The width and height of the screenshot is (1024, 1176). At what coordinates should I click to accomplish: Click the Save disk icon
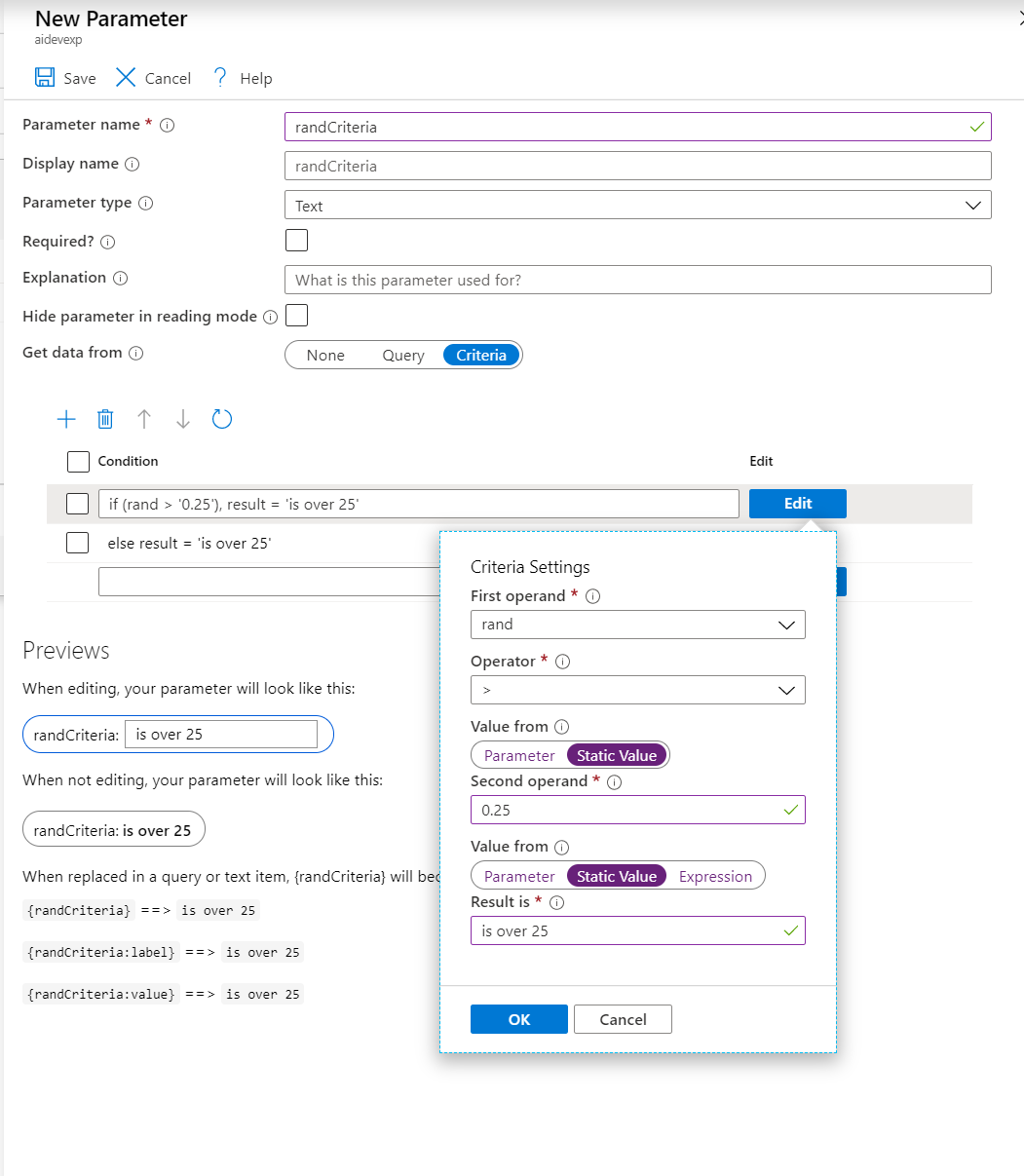pyautogui.click(x=45, y=78)
